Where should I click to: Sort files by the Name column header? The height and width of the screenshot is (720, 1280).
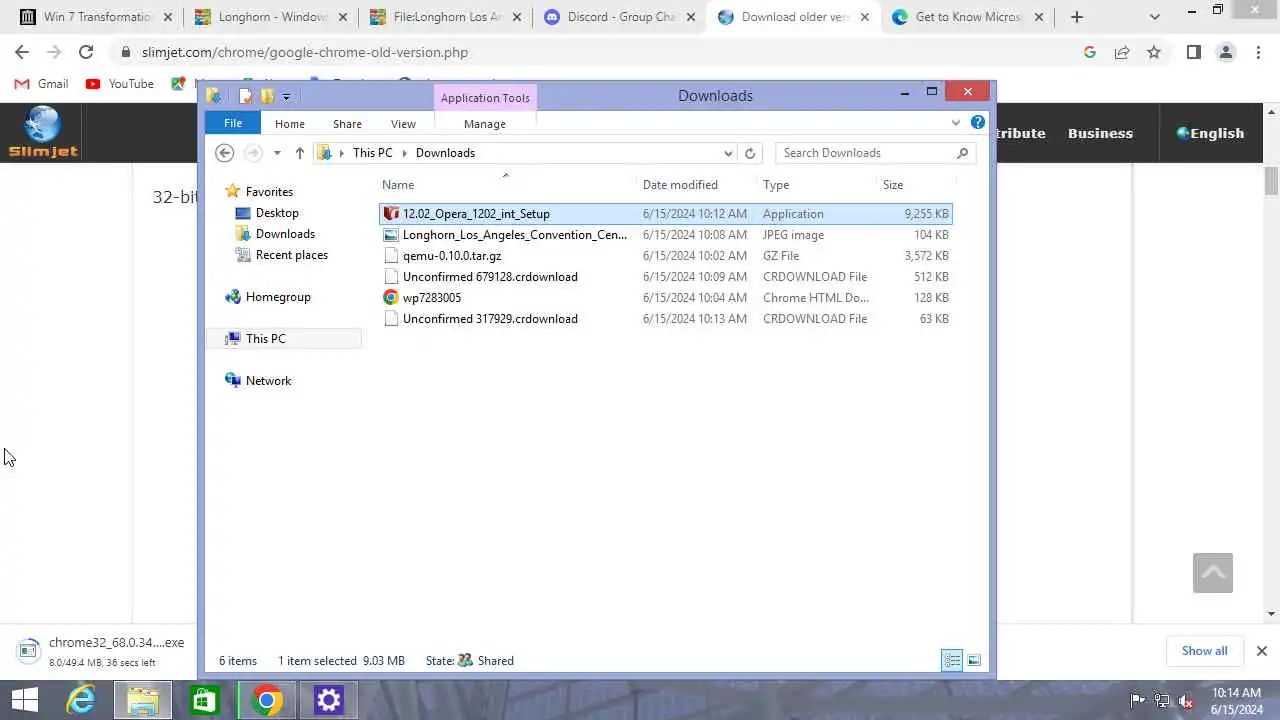click(x=398, y=185)
